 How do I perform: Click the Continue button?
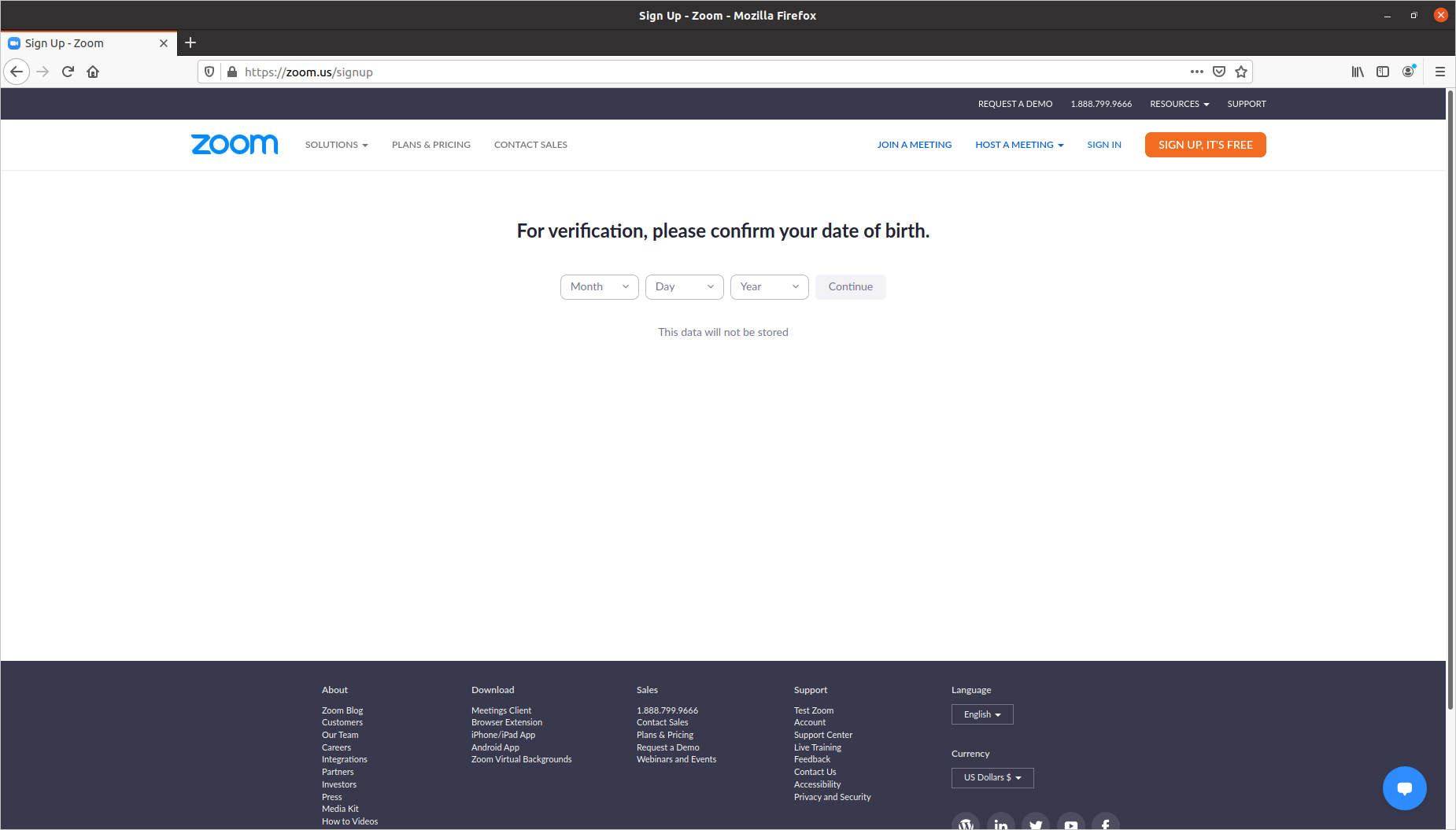click(x=851, y=287)
